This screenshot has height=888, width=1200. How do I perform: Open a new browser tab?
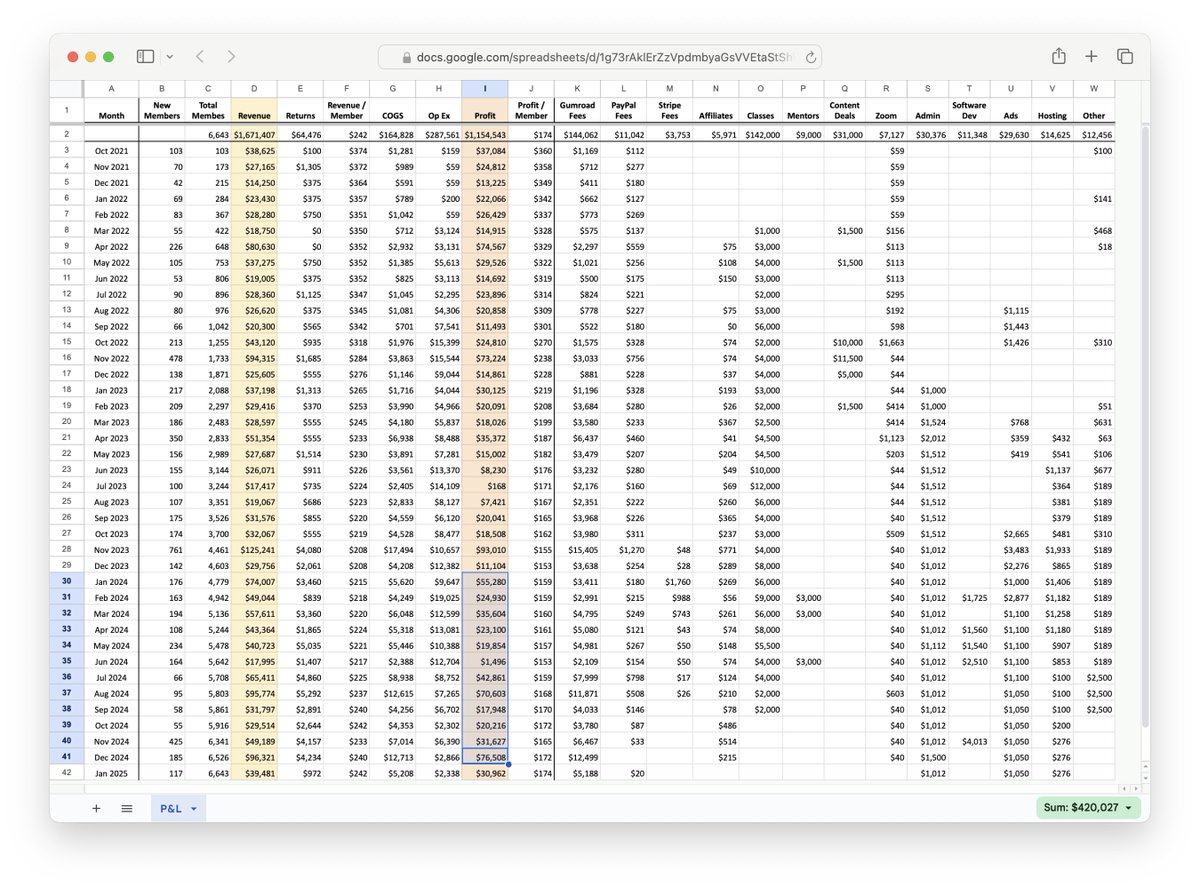coord(1091,57)
